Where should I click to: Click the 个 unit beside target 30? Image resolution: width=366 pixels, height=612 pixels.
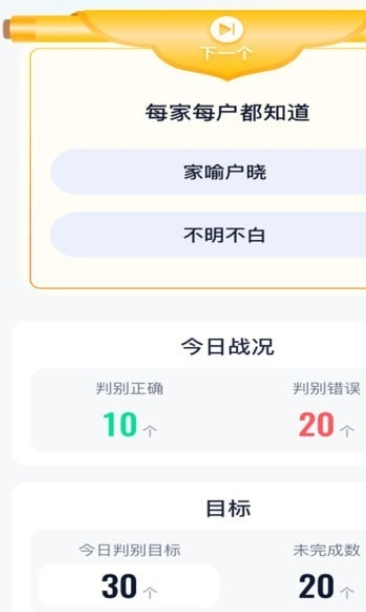point(150,593)
